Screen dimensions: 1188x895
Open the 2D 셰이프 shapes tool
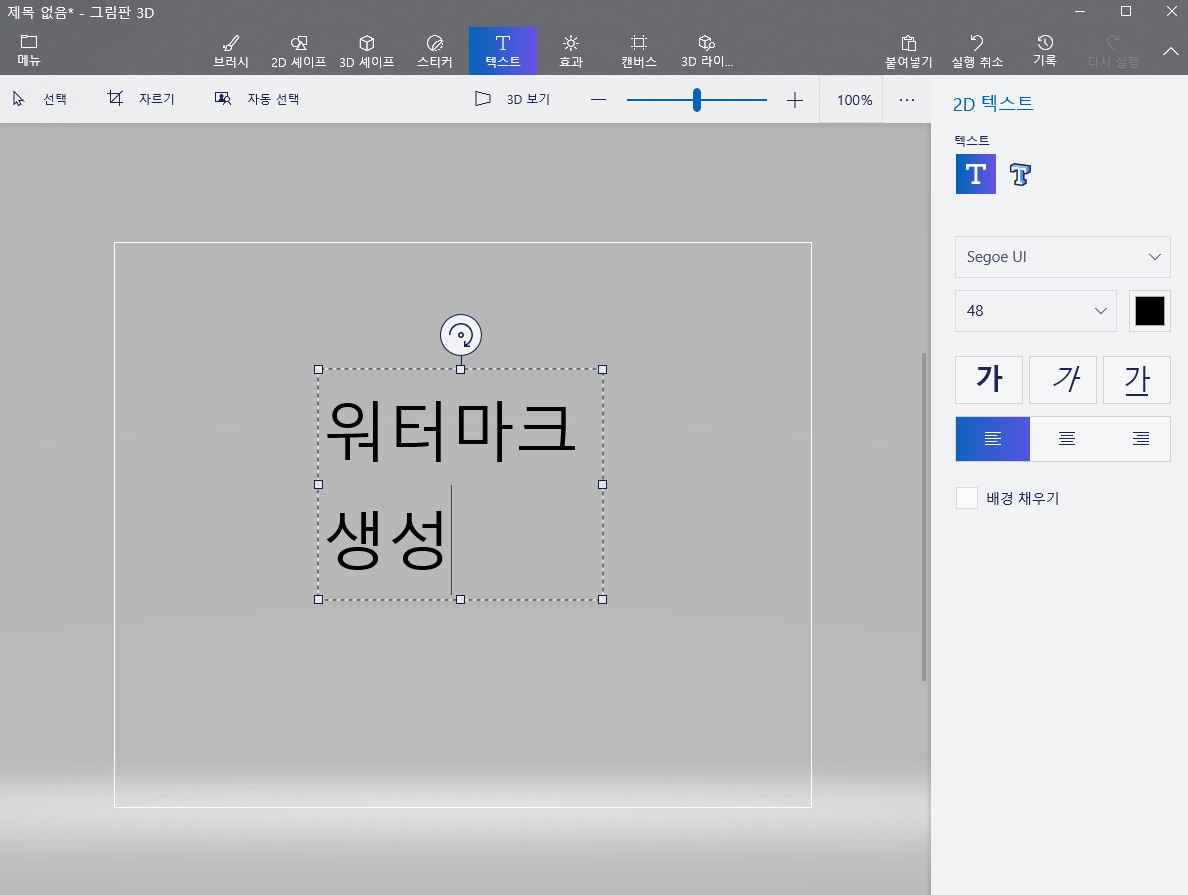299,51
